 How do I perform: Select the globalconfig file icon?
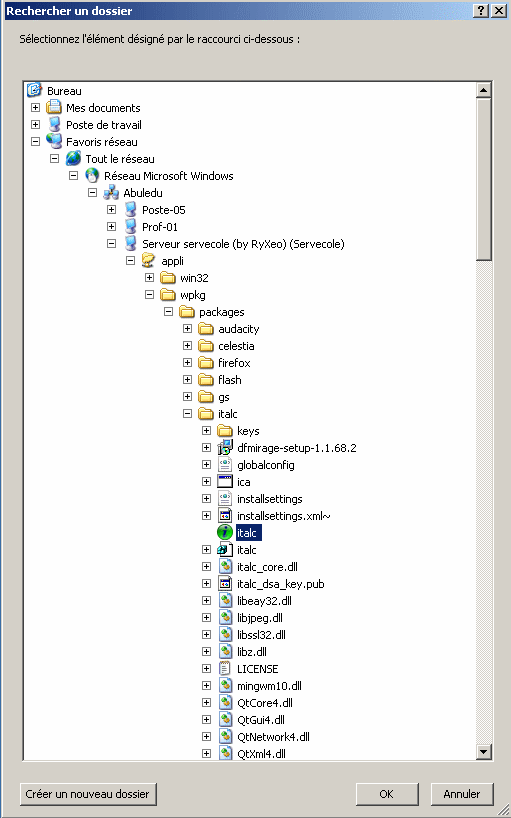tap(225, 465)
